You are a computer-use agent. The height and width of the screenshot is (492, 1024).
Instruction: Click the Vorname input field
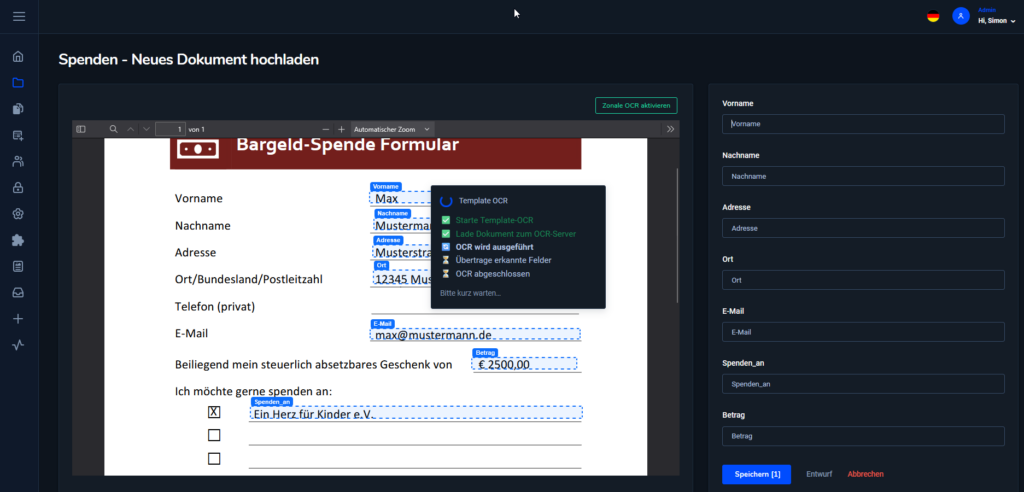pyautogui.click(x=863, y=123)
